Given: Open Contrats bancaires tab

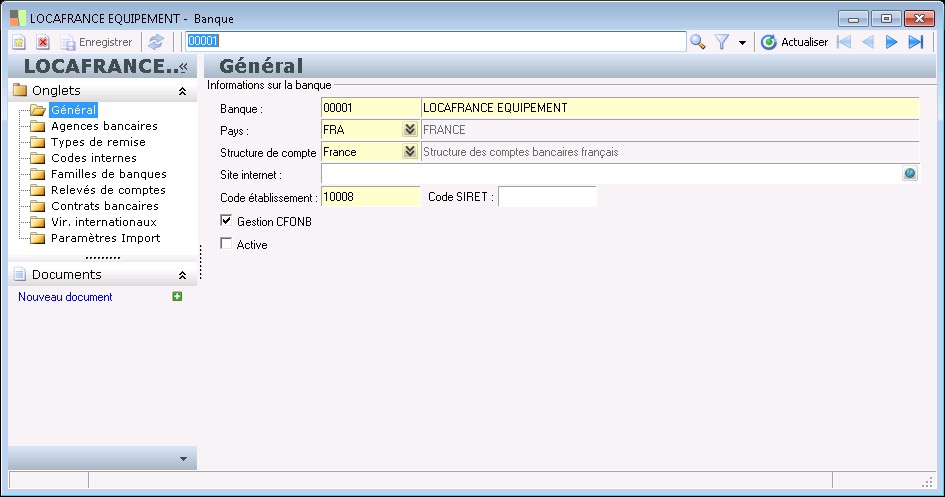Looking at the screenshot, I should (x=105, y=206).
